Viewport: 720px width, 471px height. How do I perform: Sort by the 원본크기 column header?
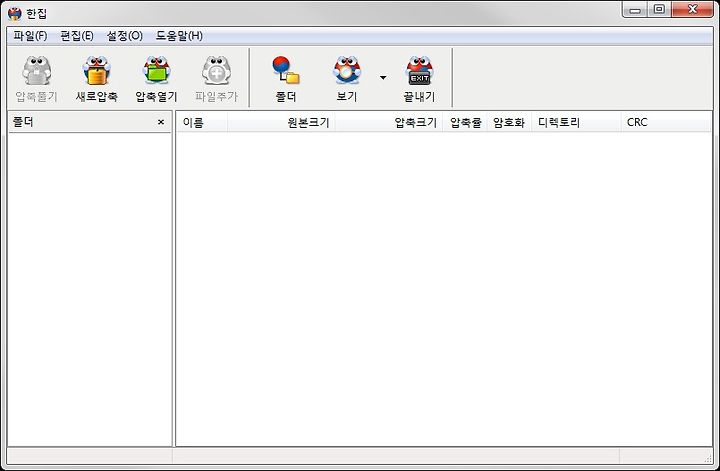pos(281,123)
